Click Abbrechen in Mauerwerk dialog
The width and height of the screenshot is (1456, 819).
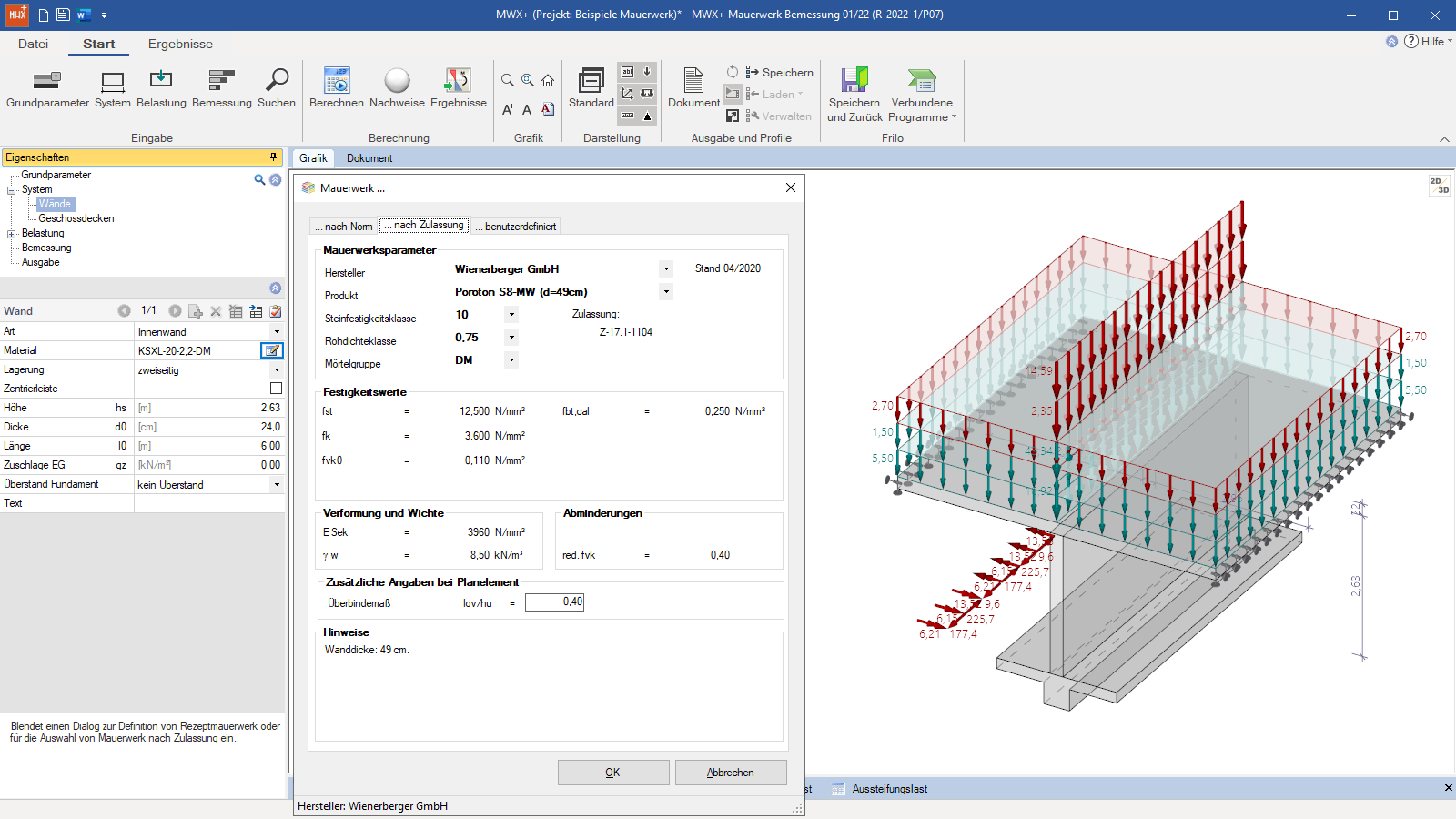tap(731, 773)
